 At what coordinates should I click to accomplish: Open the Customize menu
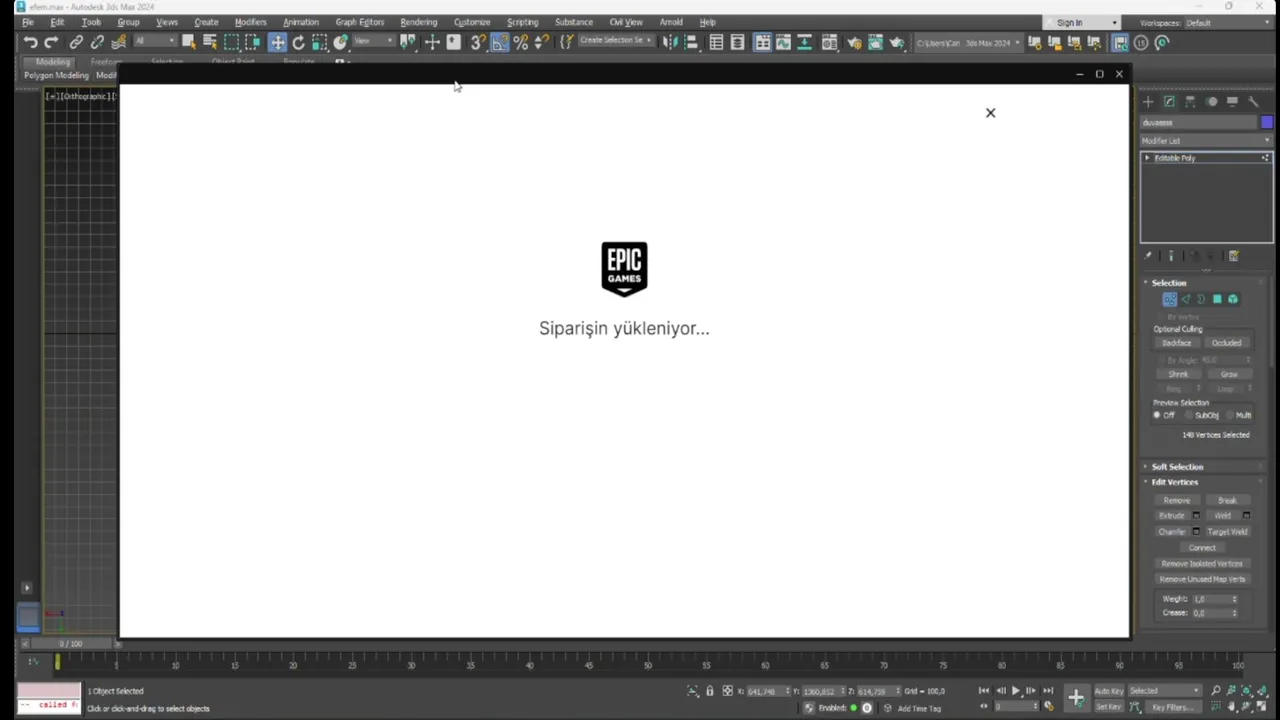click(472, 22)
